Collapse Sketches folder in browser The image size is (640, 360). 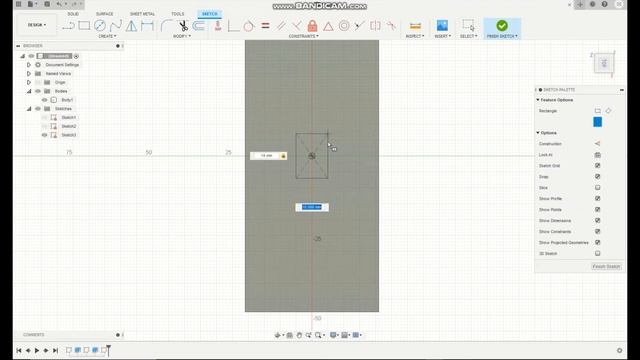point(29,109)
